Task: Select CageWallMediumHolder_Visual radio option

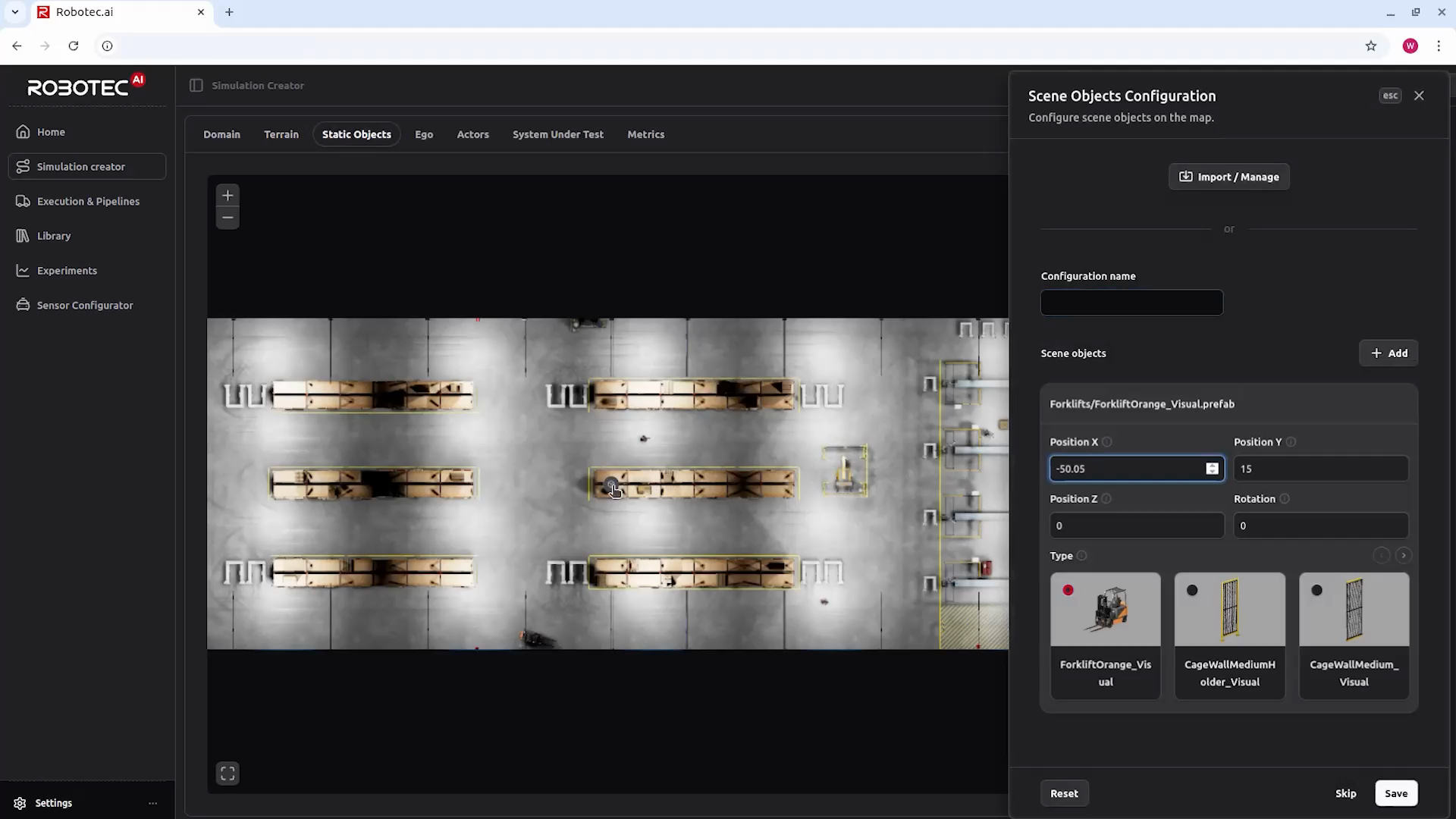Action: click(1193, 590)
